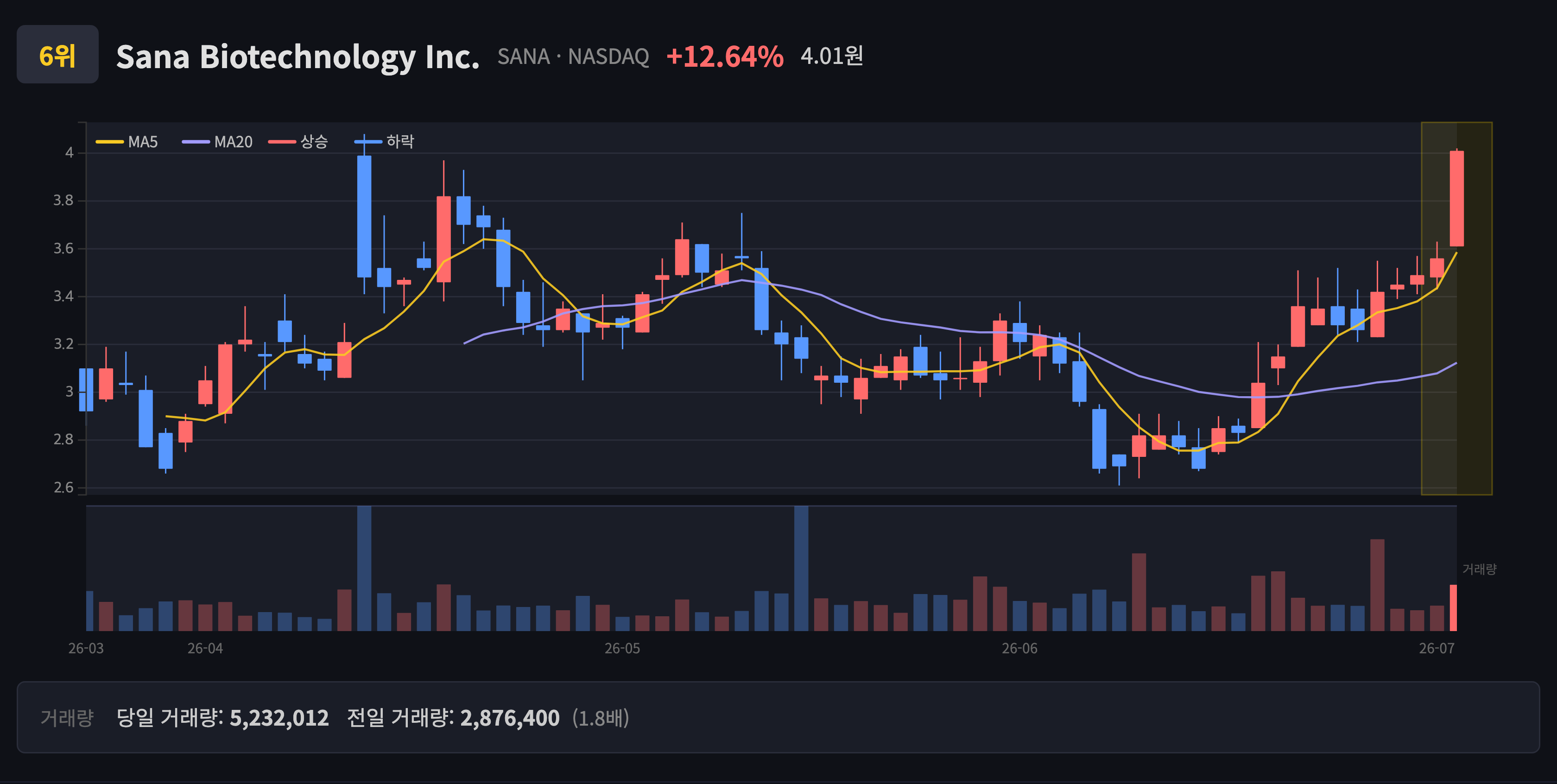Image resolution: width=1557 pixels, height=784 pixels.
Task: Toggle the MA20 legend entry
Action: [217, 142]
